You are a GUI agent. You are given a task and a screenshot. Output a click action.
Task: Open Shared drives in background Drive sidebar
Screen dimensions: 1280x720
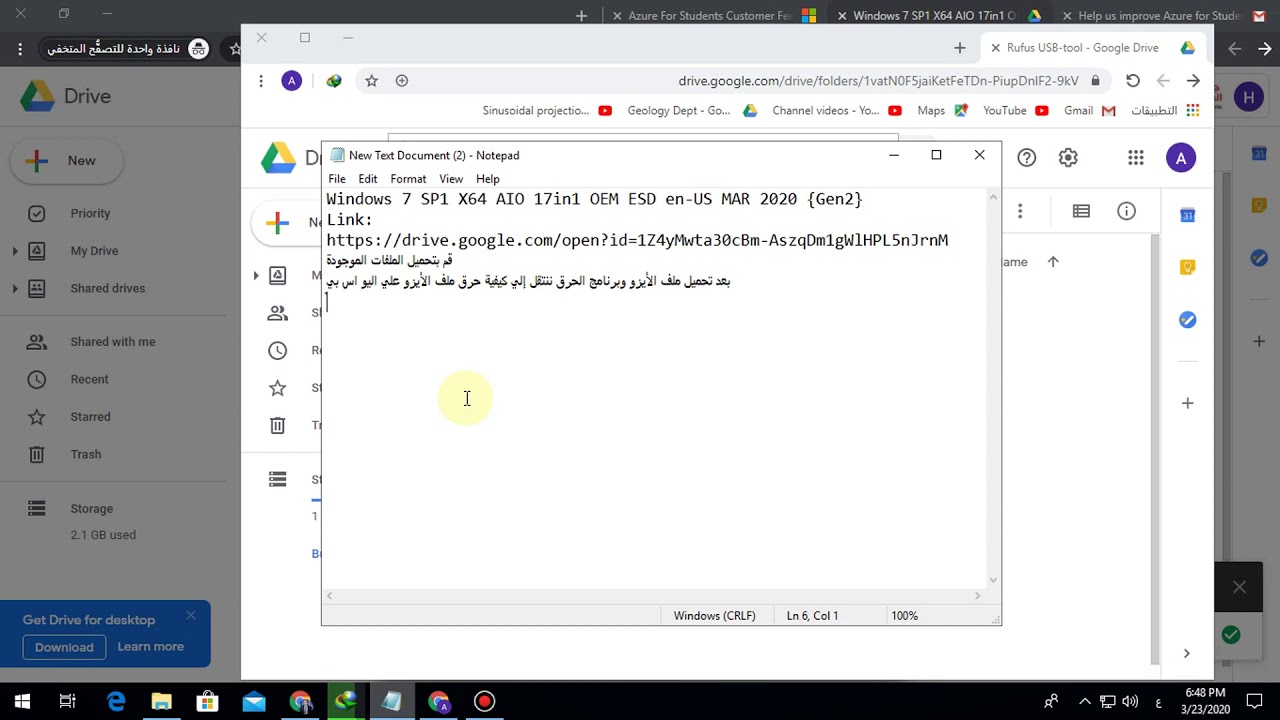click(107, 288)
